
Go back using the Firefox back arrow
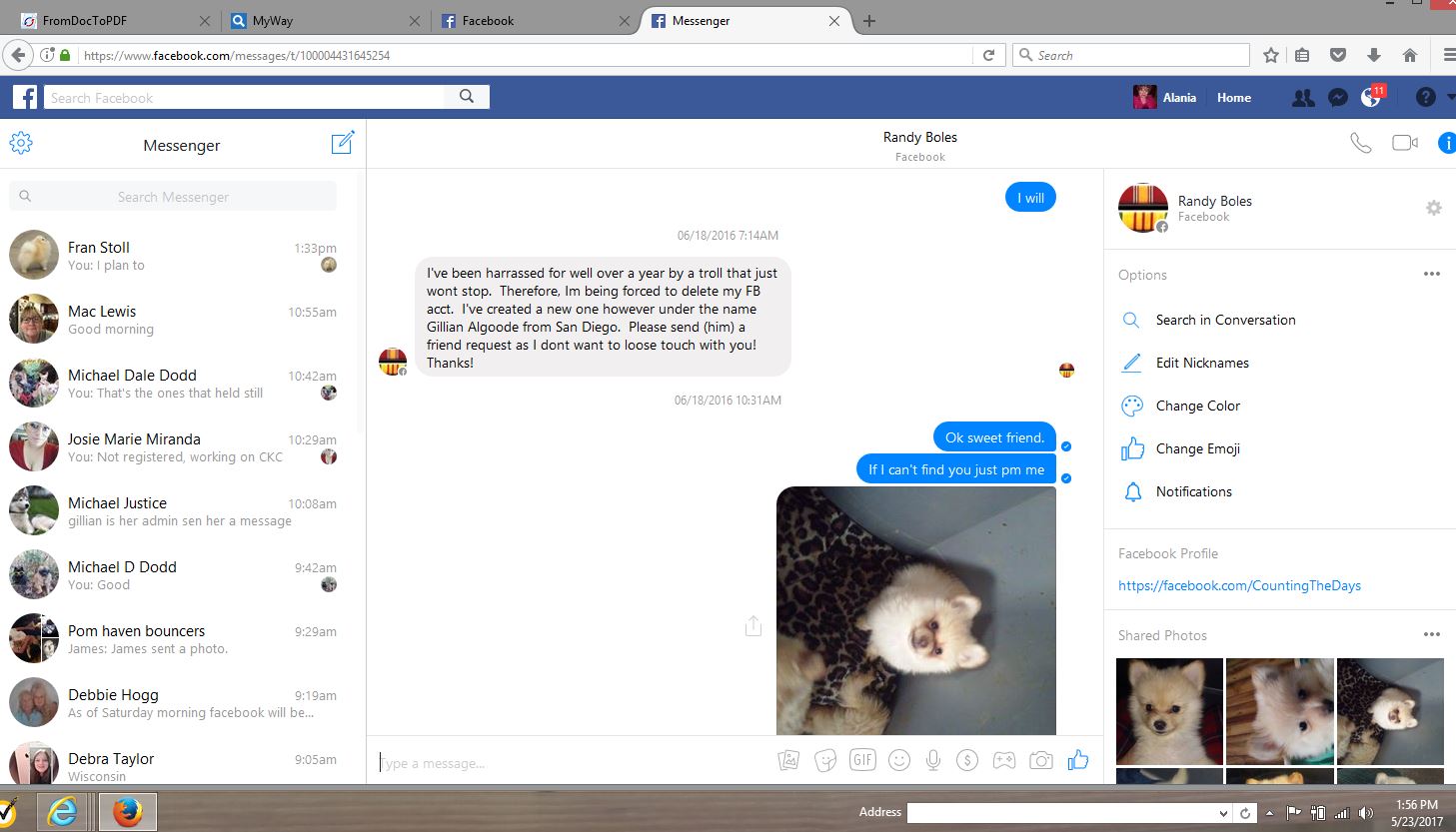(x=17, y=55)
